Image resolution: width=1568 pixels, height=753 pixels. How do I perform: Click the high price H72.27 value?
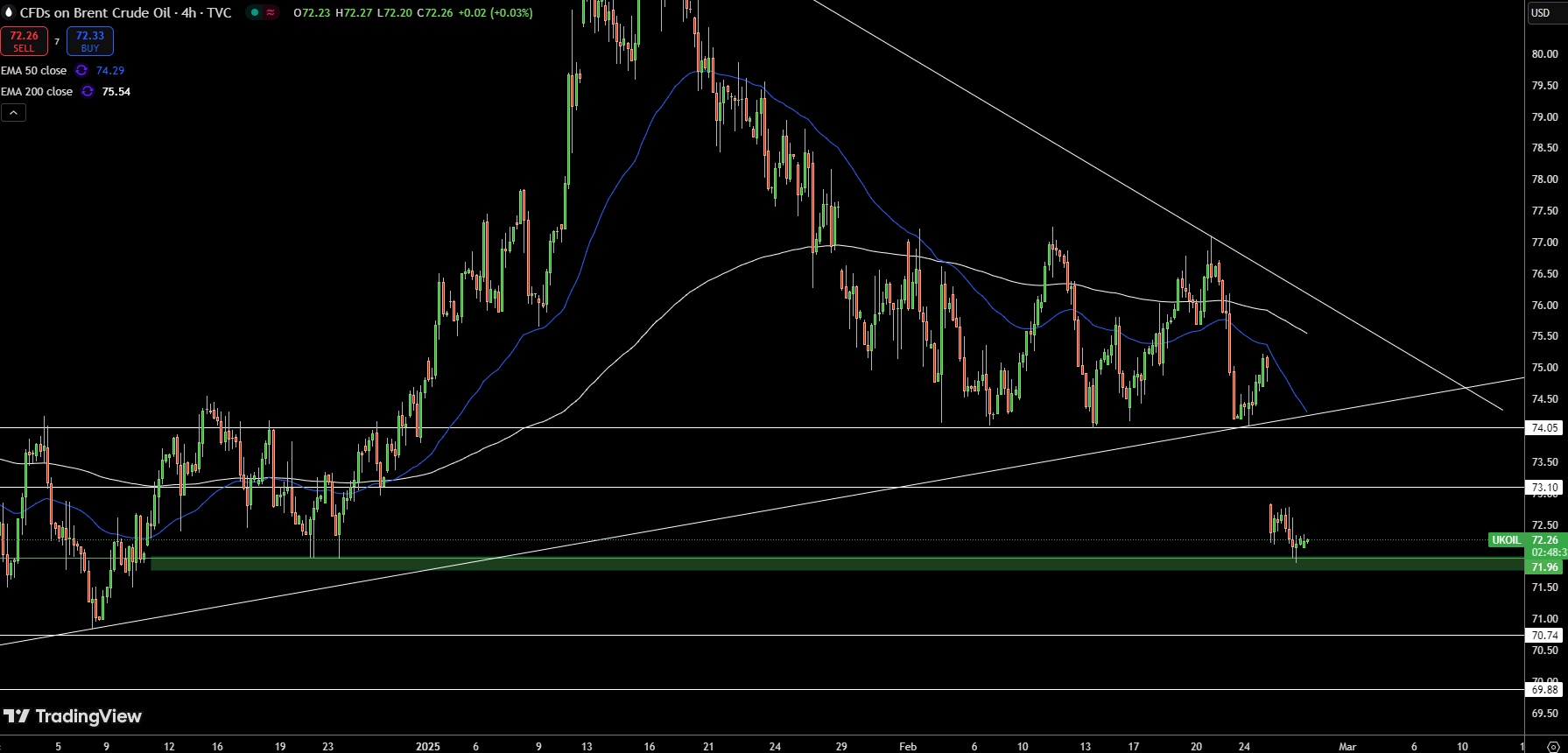(355, 12)
